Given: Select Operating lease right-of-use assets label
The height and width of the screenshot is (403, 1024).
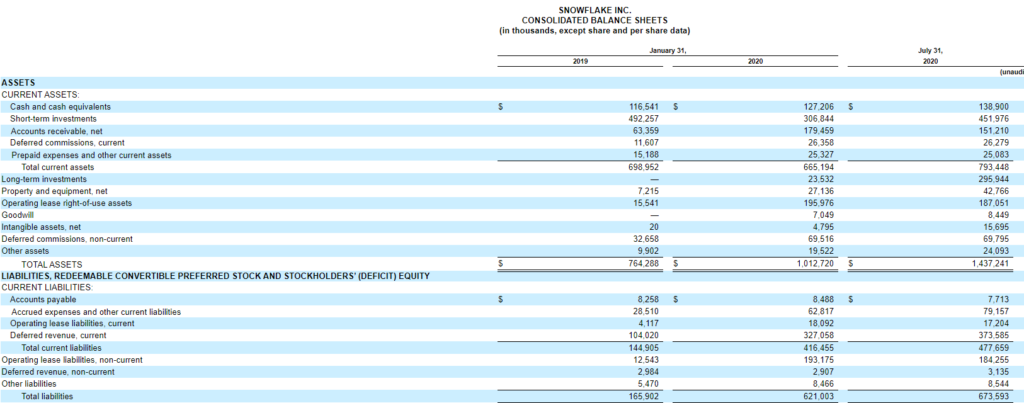Looking at the screenshot, I should coord(67,203).
